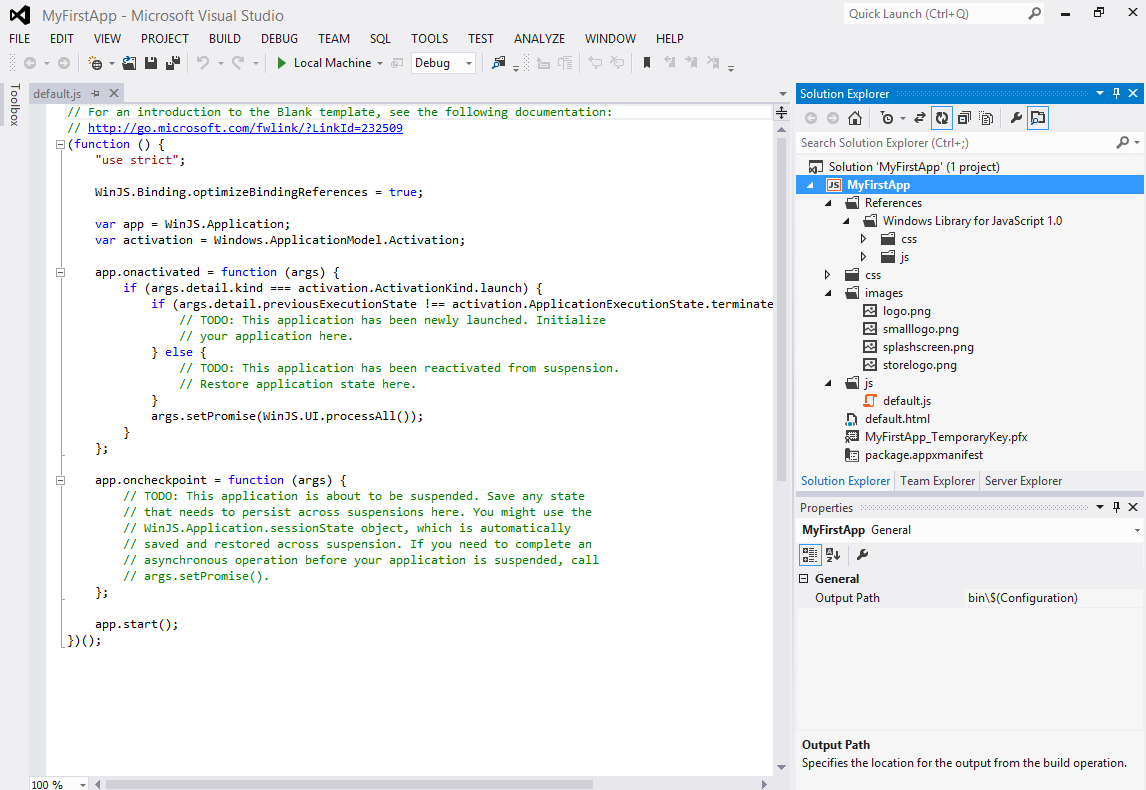Click the Output Path value field

click(x=1052, y=598)
